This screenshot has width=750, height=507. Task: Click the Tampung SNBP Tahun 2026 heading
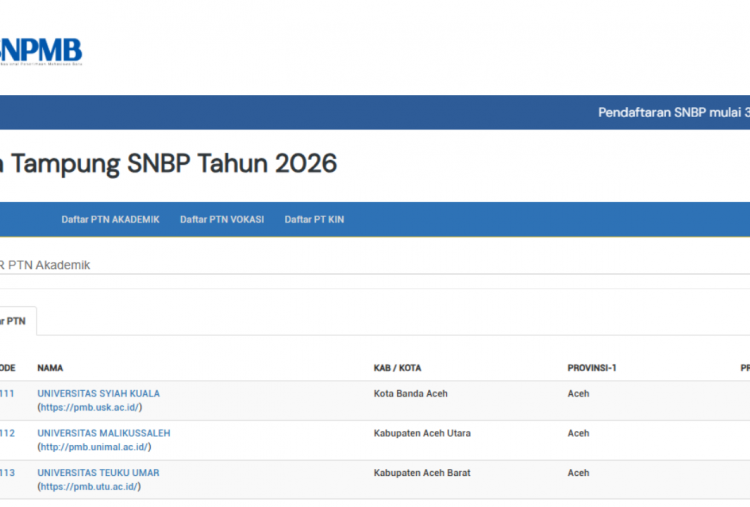click(x=174, y=164)
